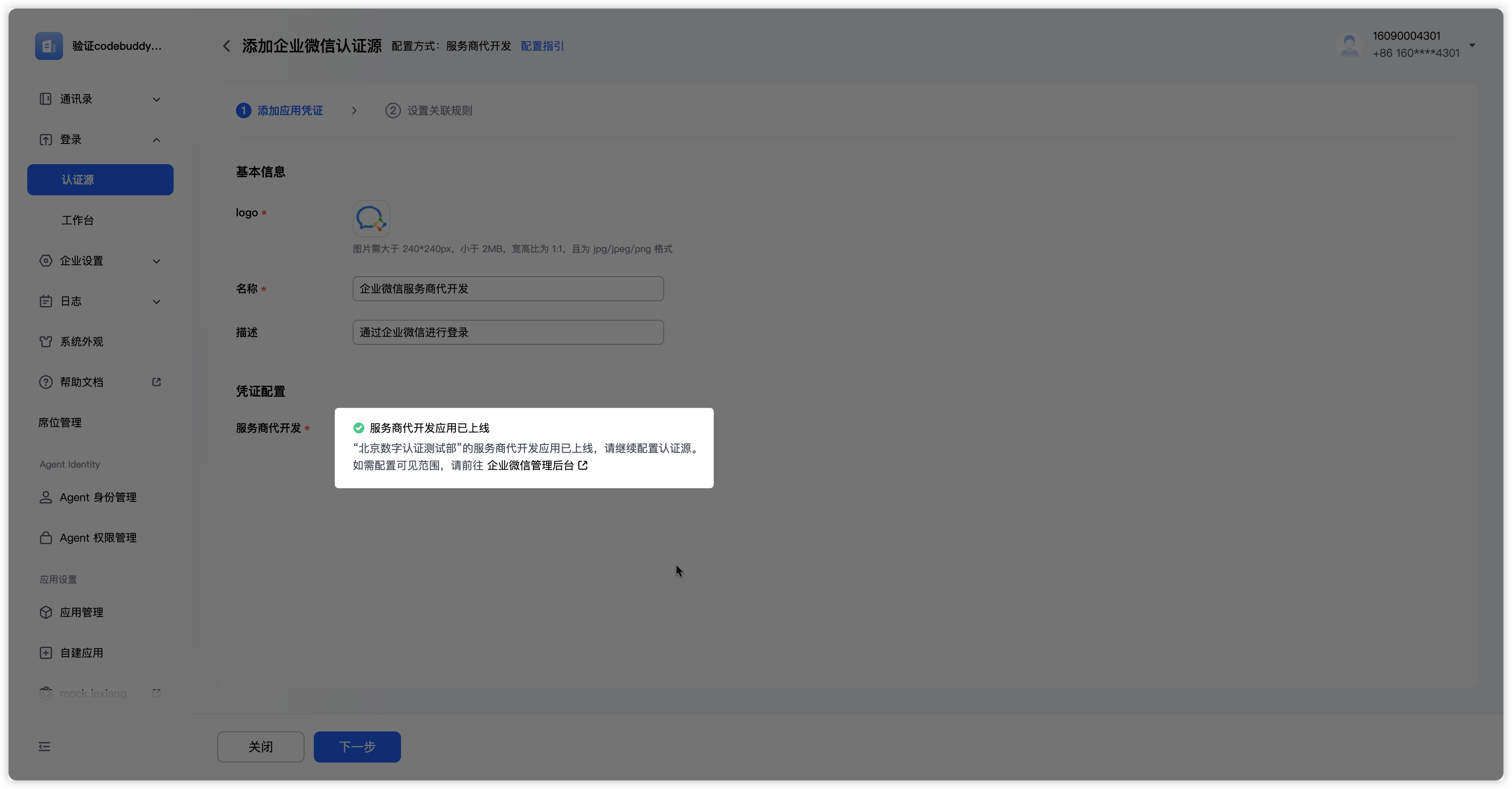Click the 凭证配置 section heading
The height and width of the screenshot is (789, 1512).
[x=260, y=391]
